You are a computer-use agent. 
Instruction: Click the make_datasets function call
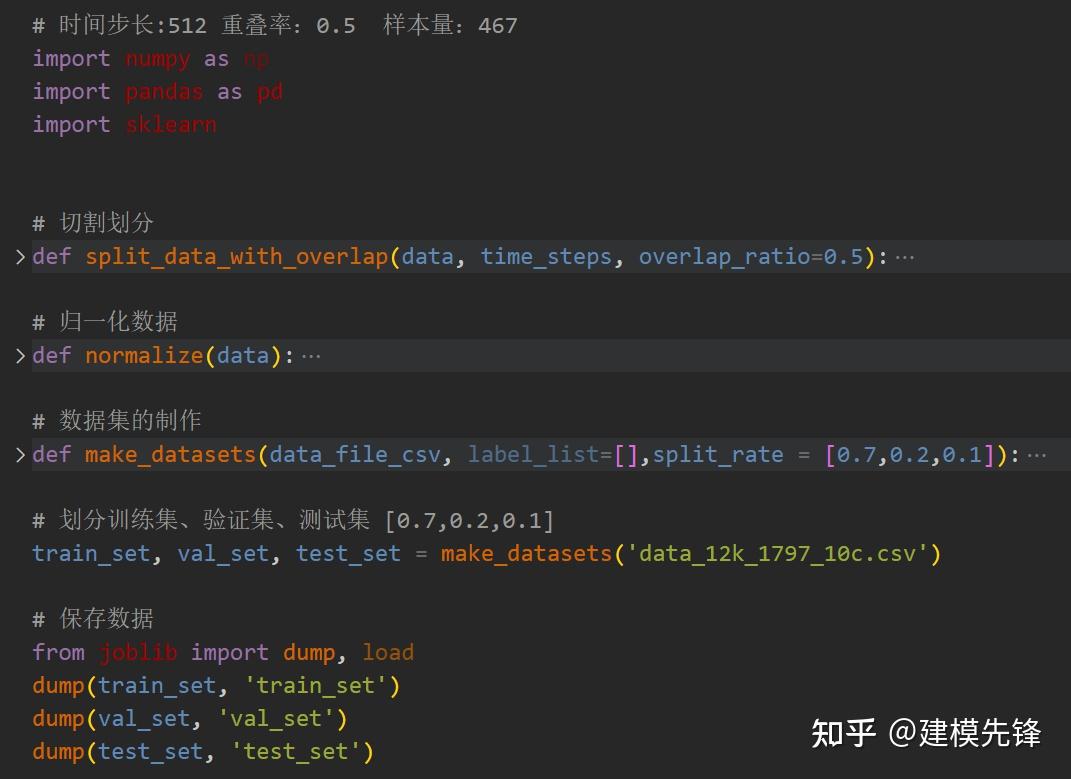click(x=526, y=554)
